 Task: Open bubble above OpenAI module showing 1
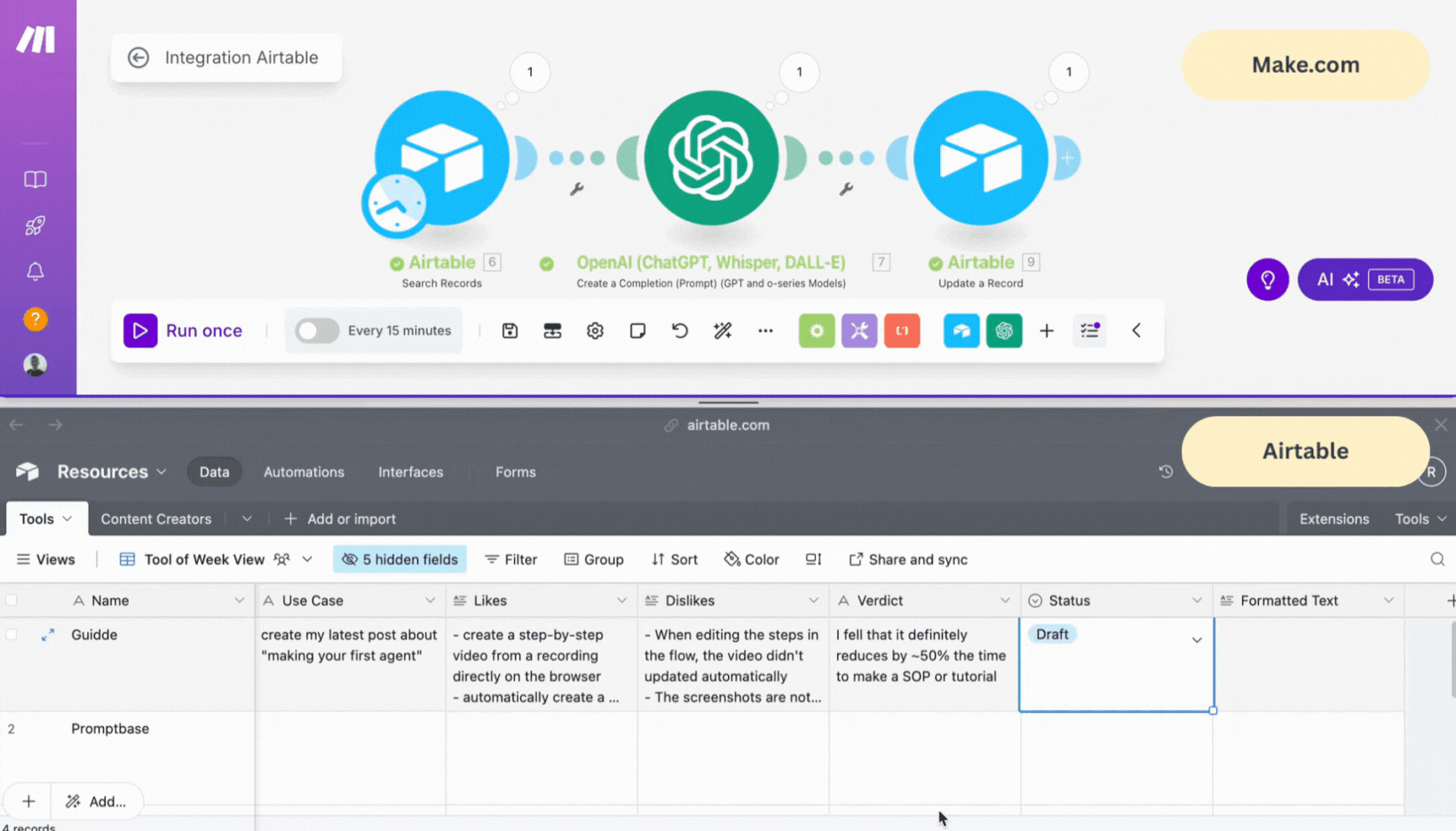point(799,72)
